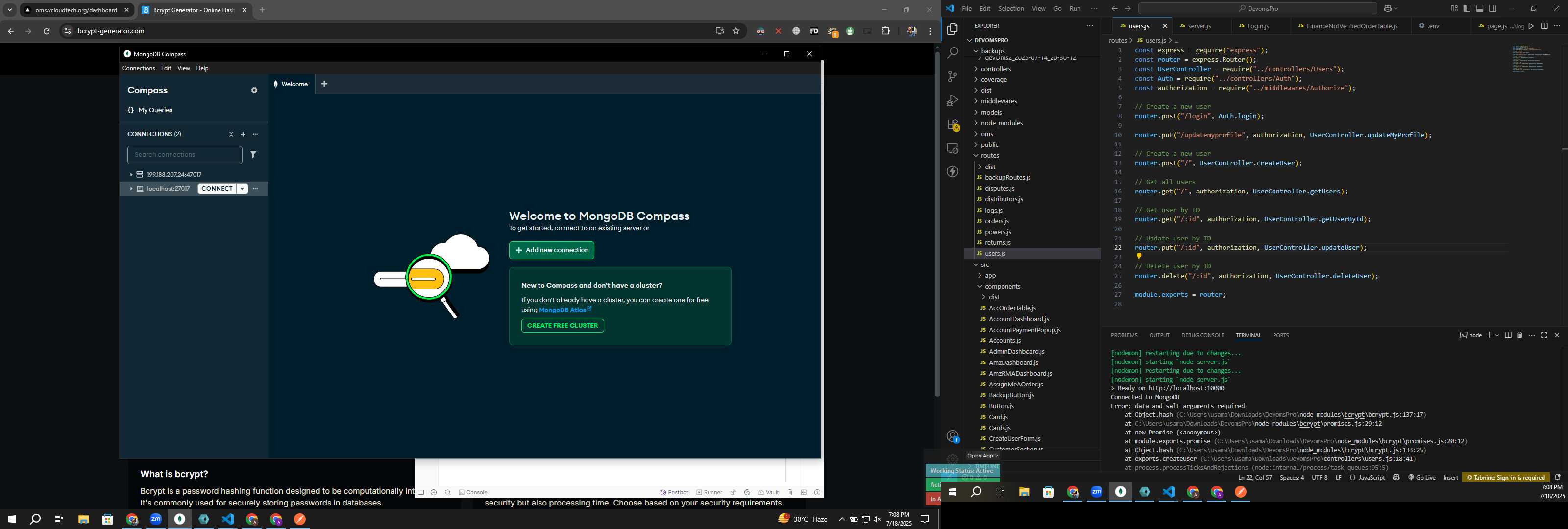The height and width of the screenshot is (529, 1568).
Task: Click Chrome address bar bcrypt-generator.com
Action: click(390, 31)
